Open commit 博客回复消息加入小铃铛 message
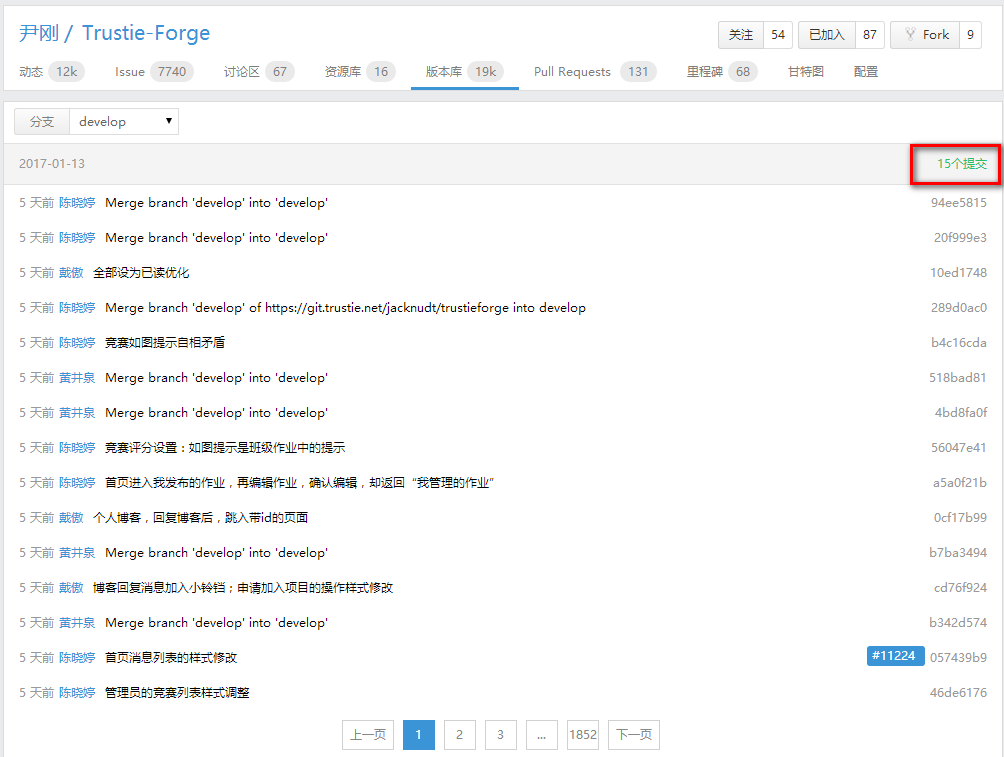The height and width of the screenshot is (757, 1004). pyautogui.click(x=243, y=588)
